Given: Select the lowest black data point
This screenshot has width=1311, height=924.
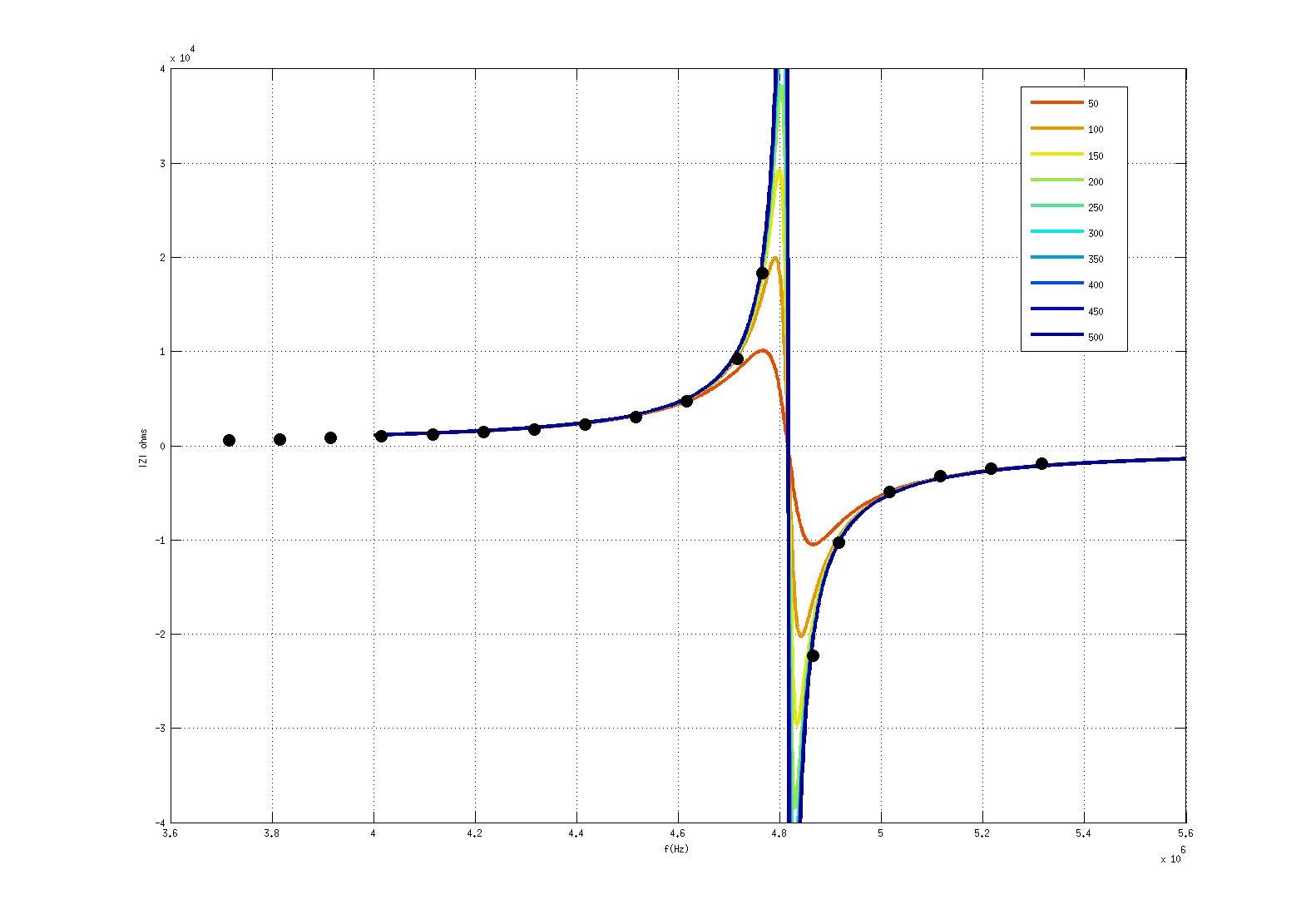Looking at the screenshot, I should click(x=813, y=655).
